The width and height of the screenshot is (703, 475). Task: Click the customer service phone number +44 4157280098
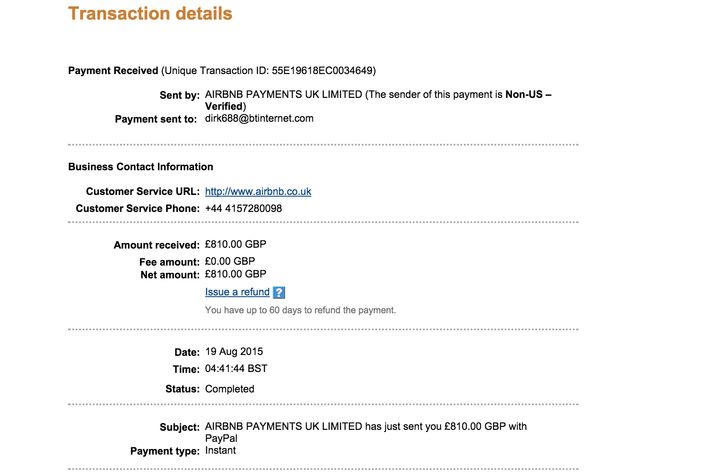coord(243,209)
